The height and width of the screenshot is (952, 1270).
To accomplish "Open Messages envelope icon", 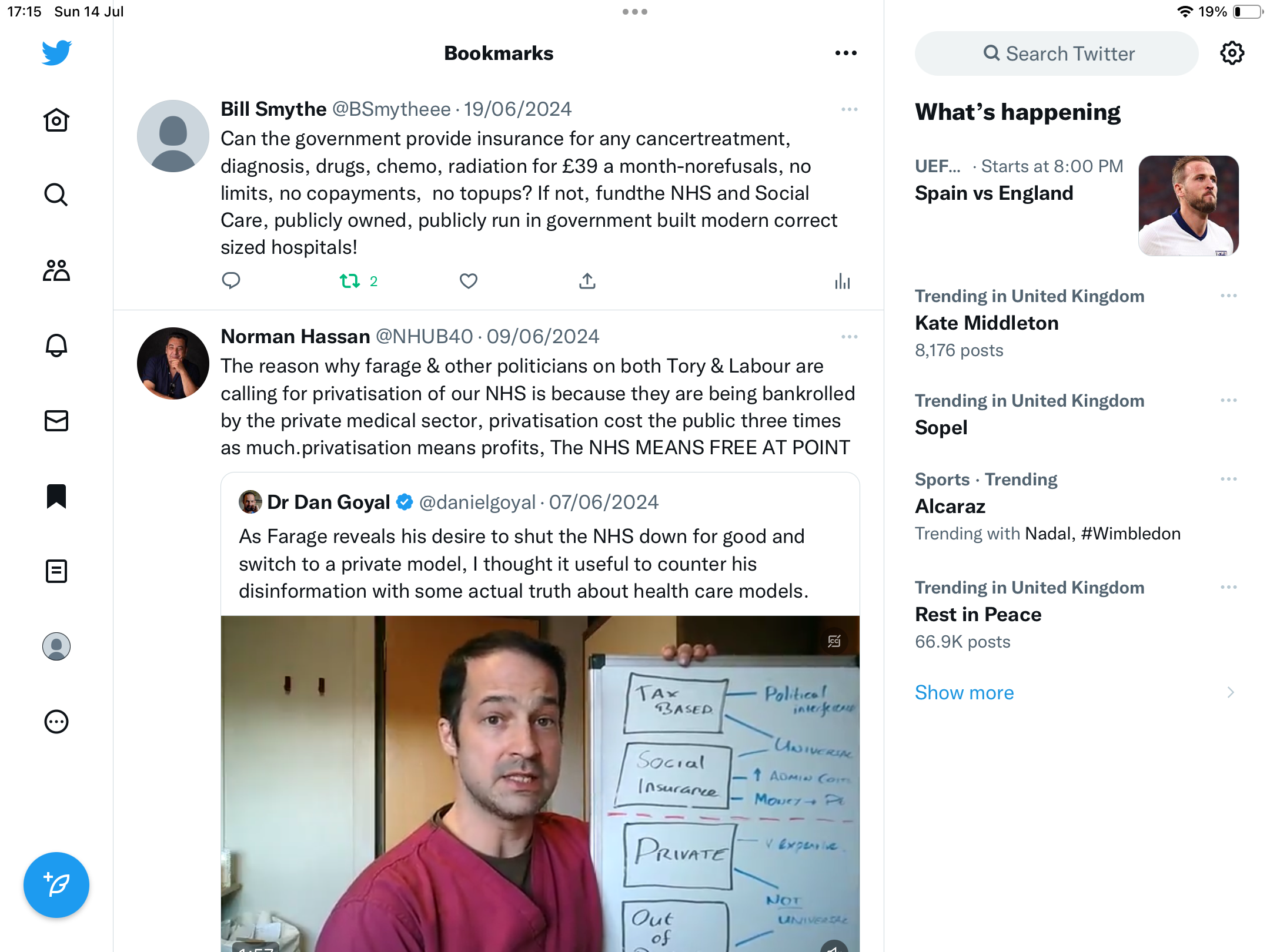I will pyautogui.click(x=56, y=421).
